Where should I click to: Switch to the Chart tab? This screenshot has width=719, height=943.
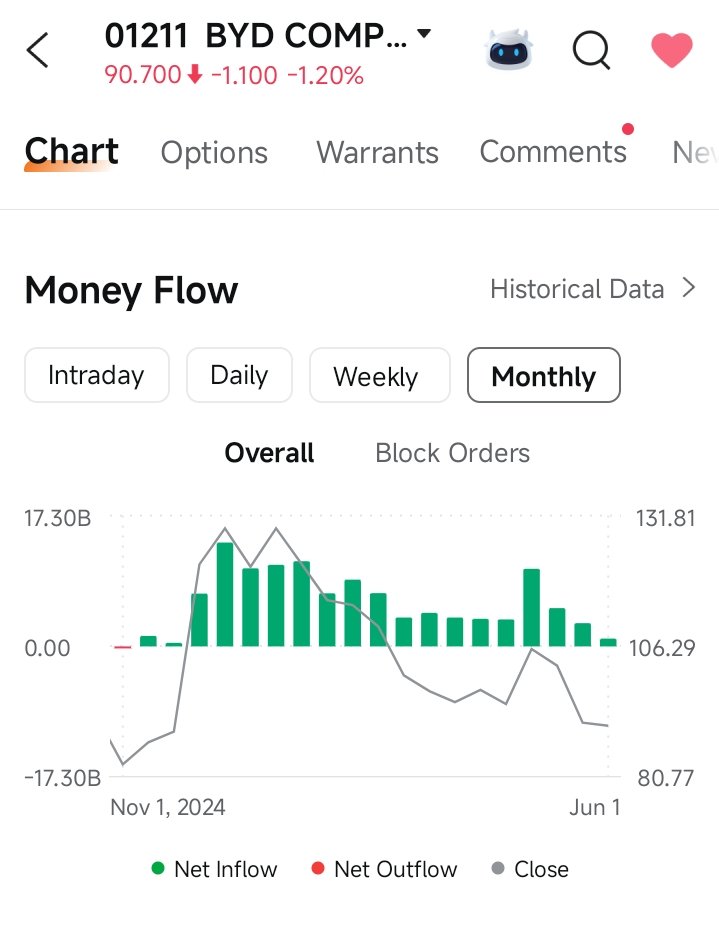point(72,151)
